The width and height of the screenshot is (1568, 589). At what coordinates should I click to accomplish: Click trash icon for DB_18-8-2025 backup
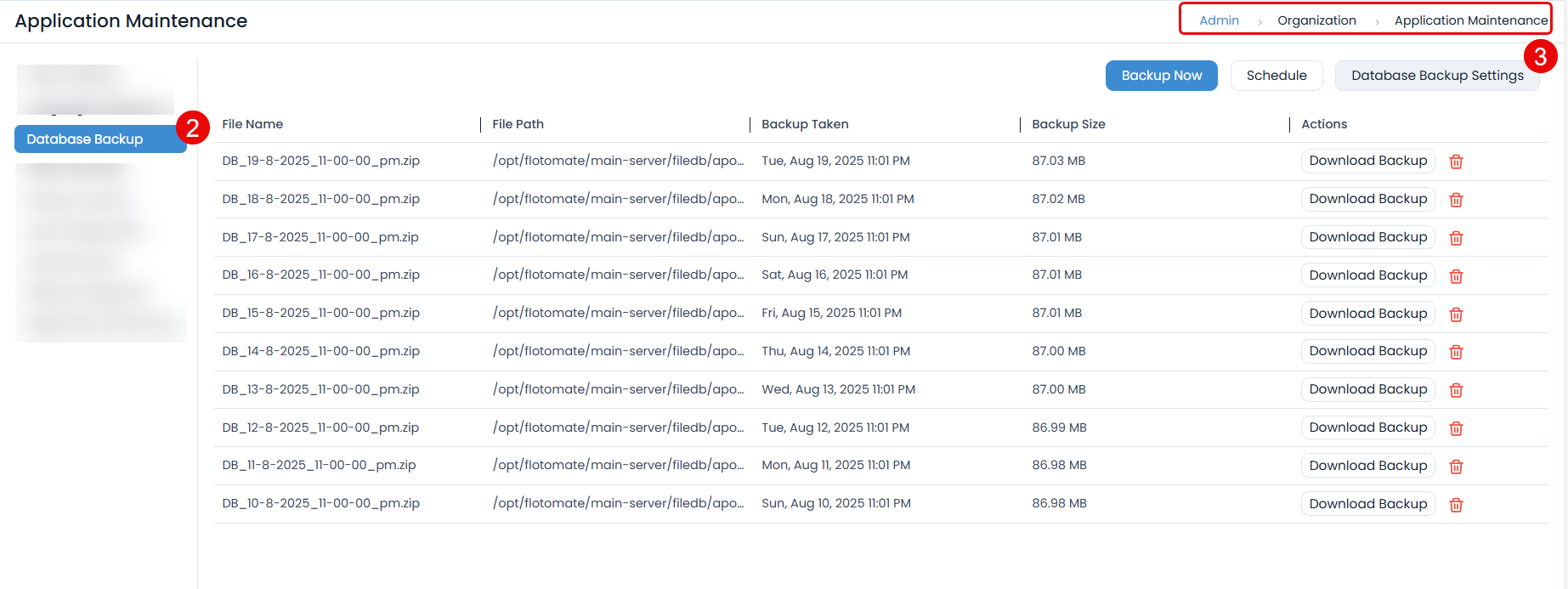pos(1456,200)
